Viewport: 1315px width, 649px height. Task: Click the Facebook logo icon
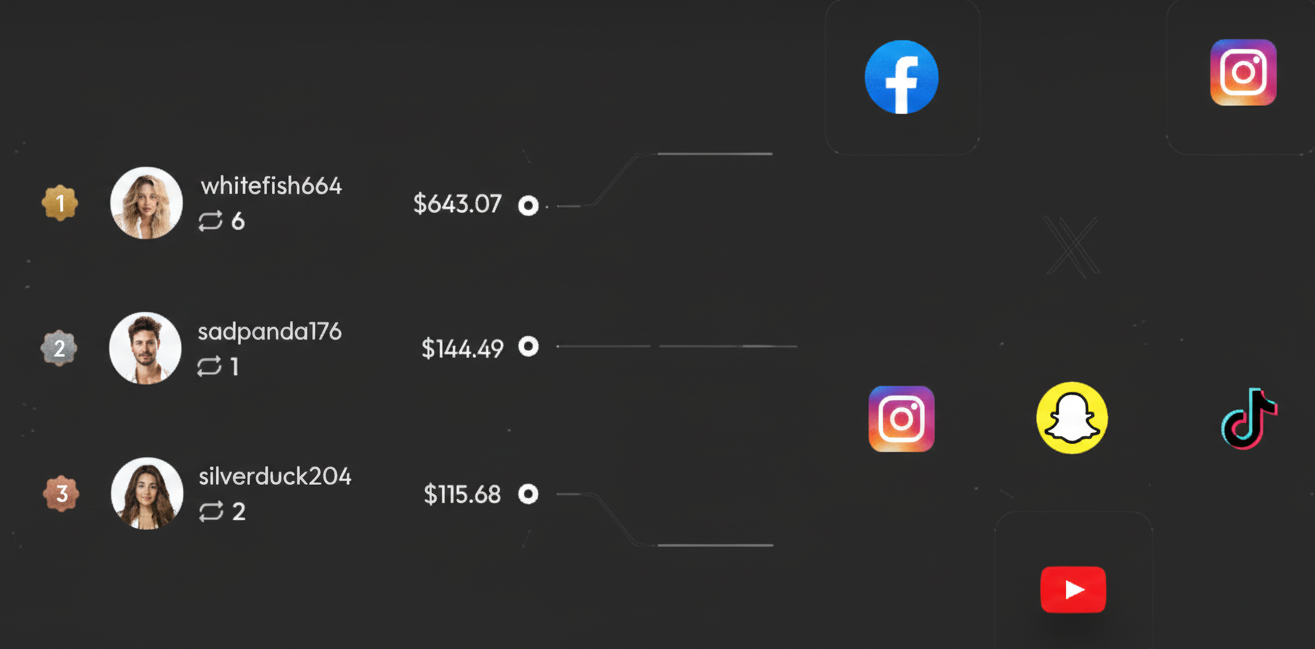901,77
